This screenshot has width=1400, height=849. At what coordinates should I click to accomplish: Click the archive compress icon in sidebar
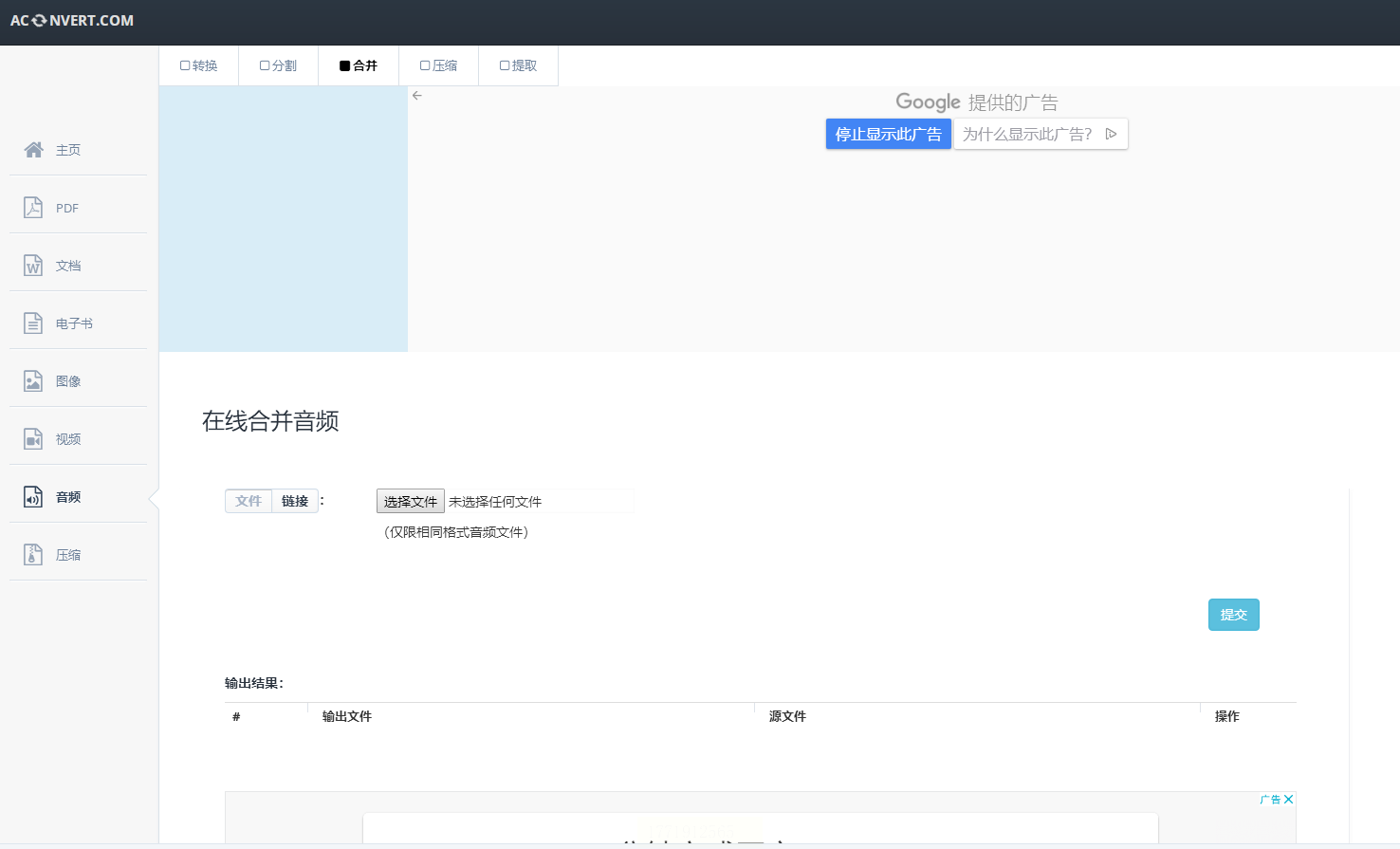(33, 555)
